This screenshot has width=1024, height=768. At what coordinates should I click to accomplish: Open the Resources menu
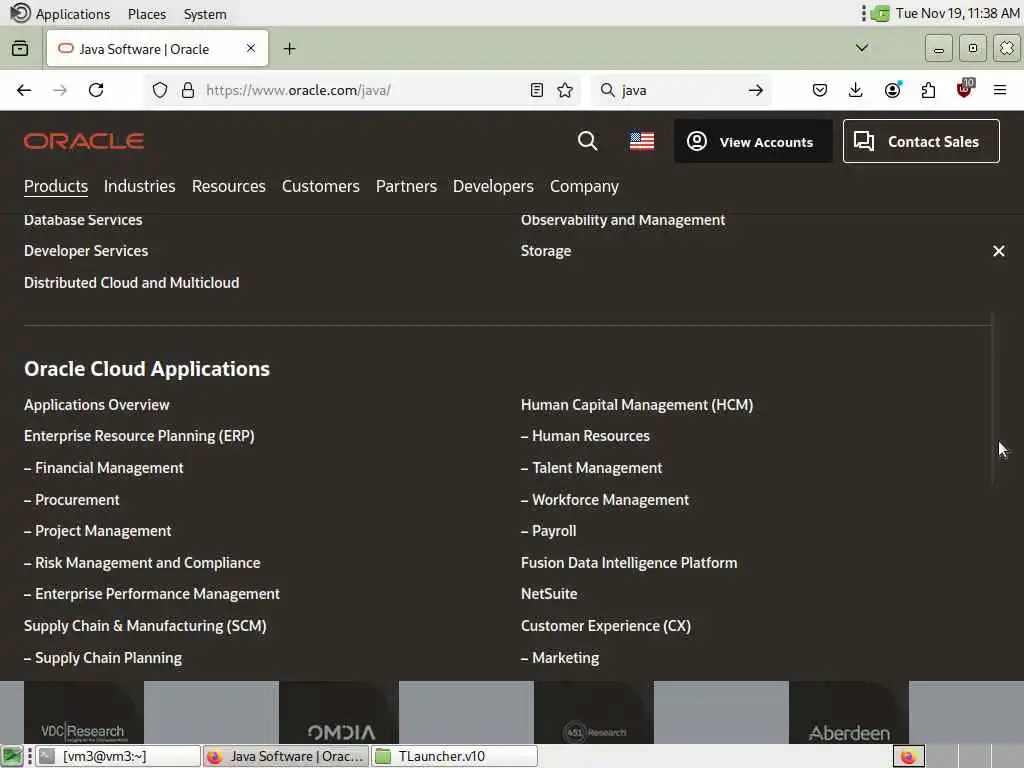[x=229, y=186]
